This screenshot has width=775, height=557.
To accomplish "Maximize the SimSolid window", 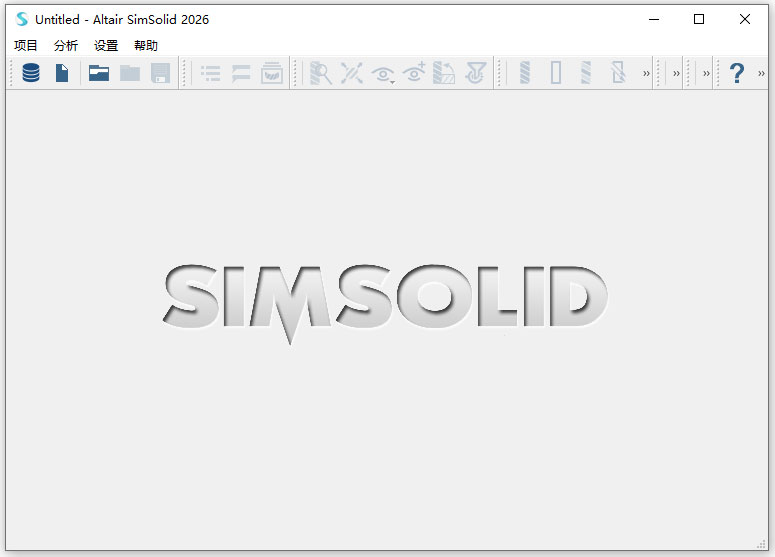I will (699, 19).
